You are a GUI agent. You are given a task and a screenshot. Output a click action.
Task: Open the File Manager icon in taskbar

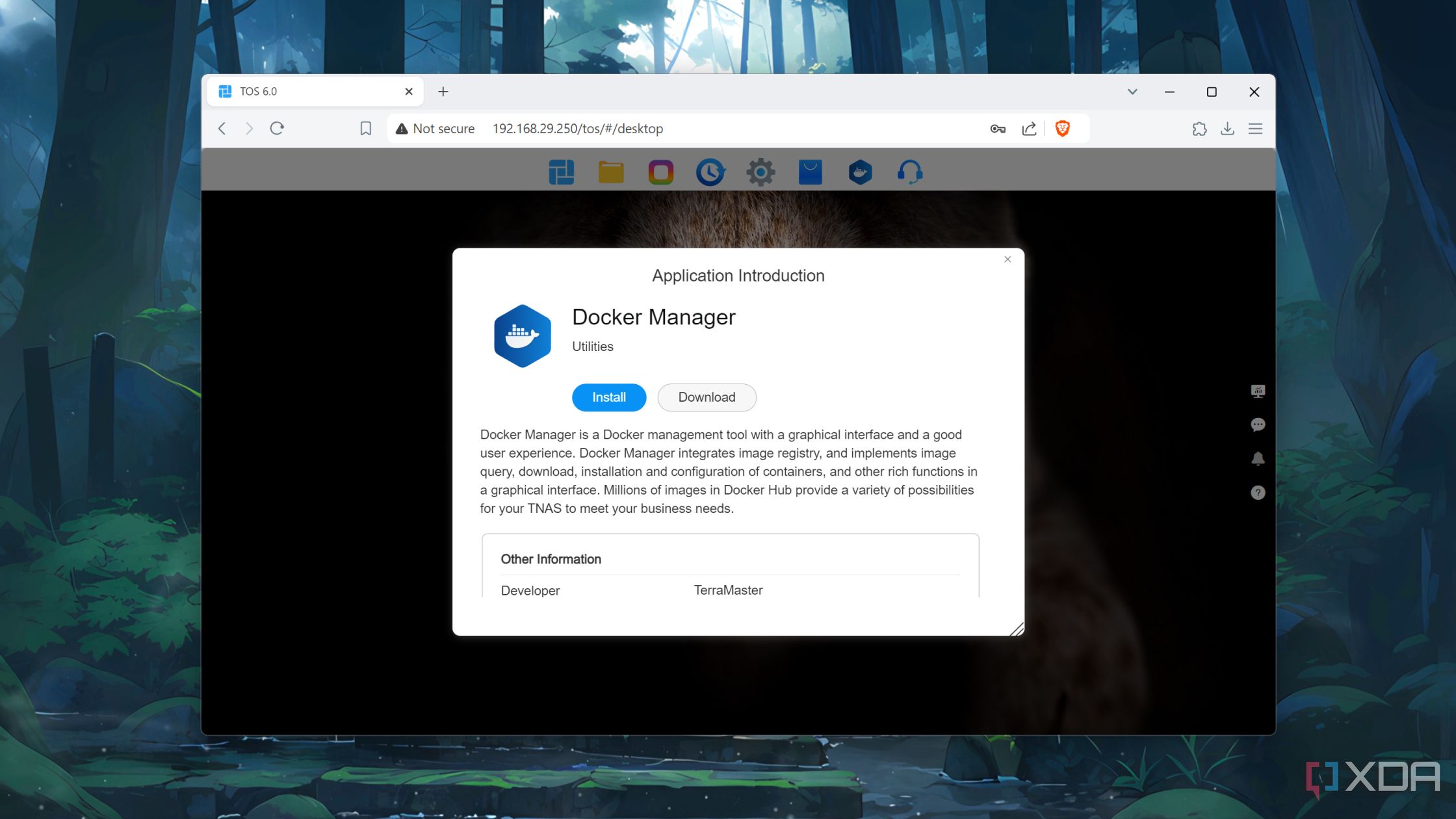click(x=610, y=172)
